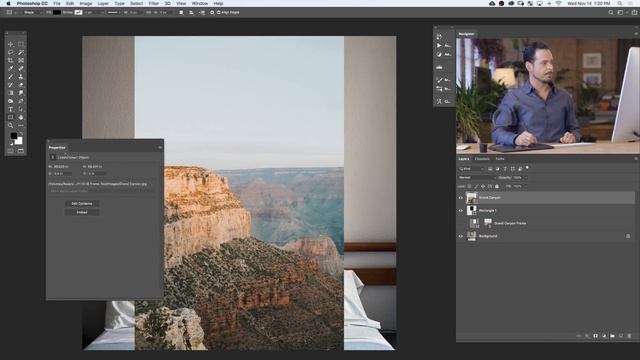Open the workspace switcher dropdown

pos(622,13)
